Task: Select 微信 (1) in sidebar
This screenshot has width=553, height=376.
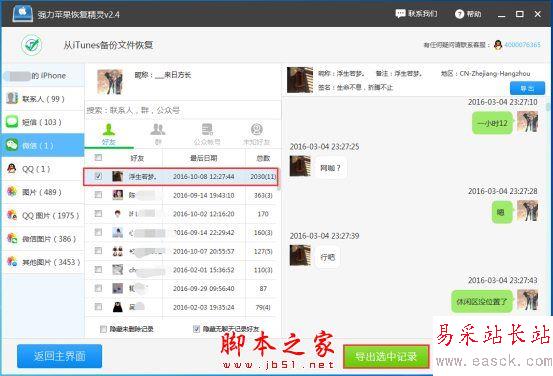Action: [x=43, y=145]
